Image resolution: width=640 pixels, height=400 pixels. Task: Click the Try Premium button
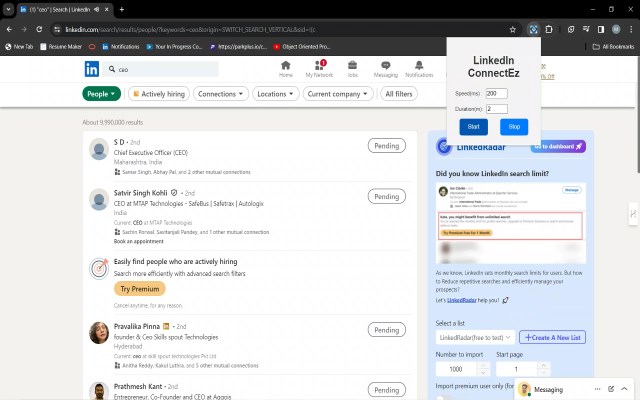[x=140, y=289]
